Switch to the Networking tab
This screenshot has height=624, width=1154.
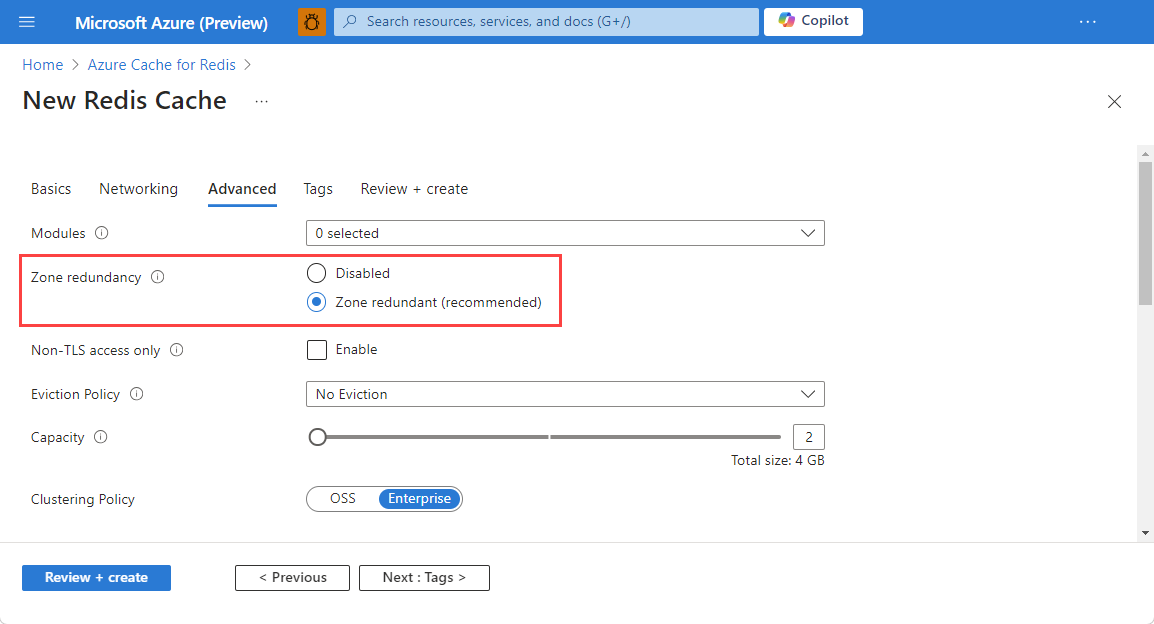138,189
